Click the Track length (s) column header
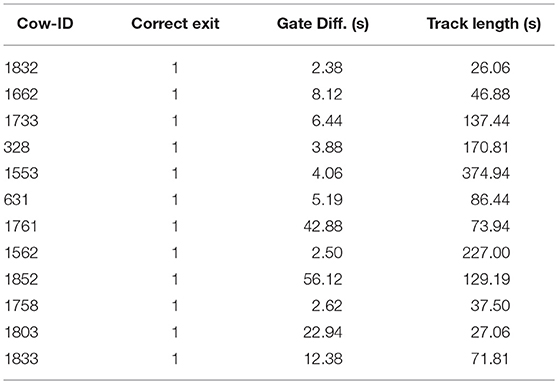558x384 pixels. click(484, 24)
